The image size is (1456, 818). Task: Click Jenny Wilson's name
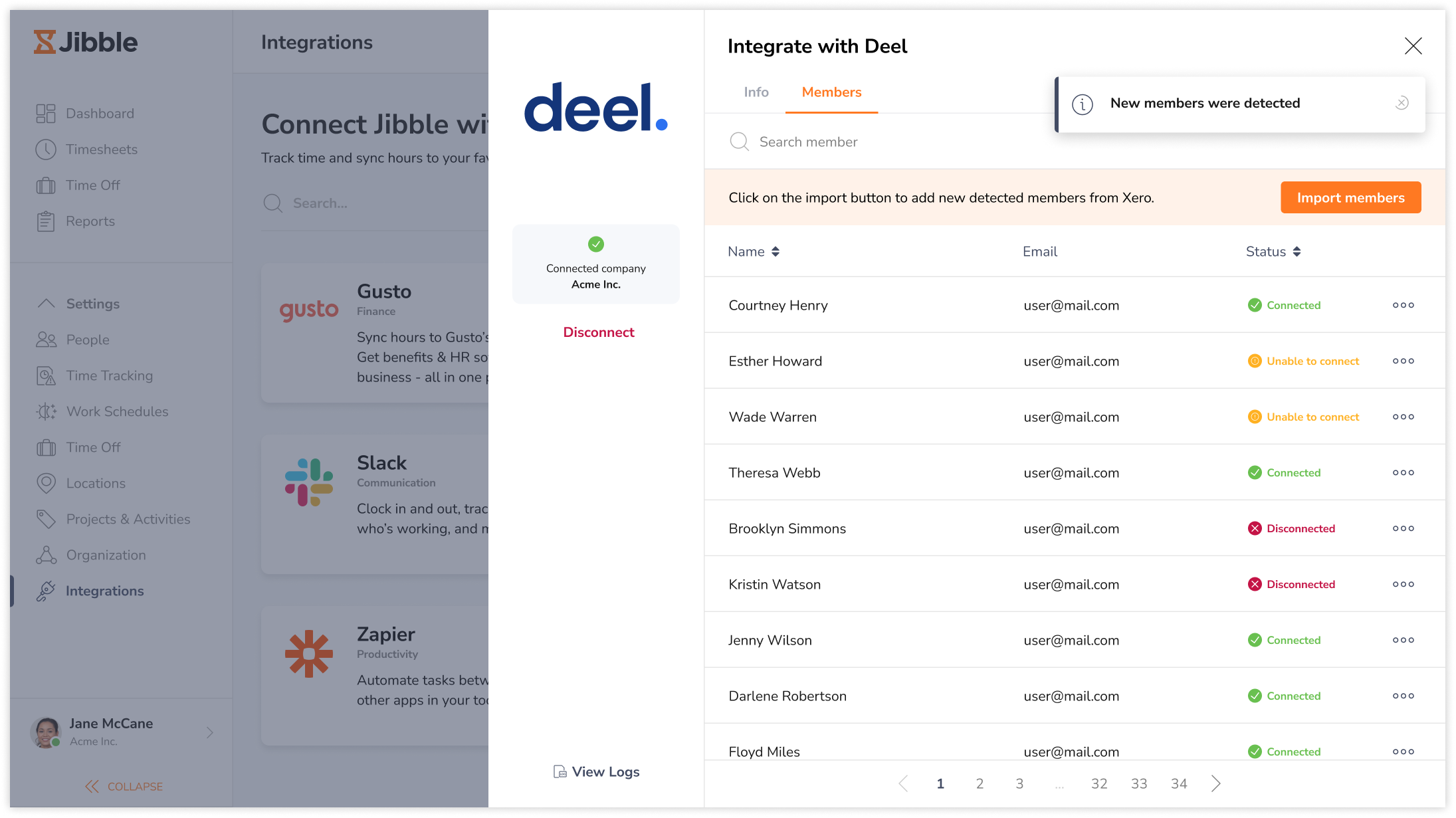[x=770, y=640]
